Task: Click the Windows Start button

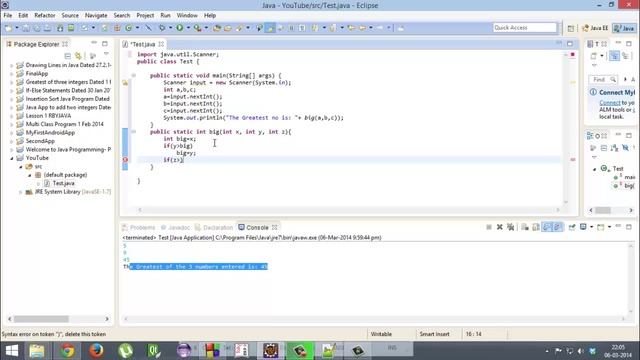Action: point(11,351)
